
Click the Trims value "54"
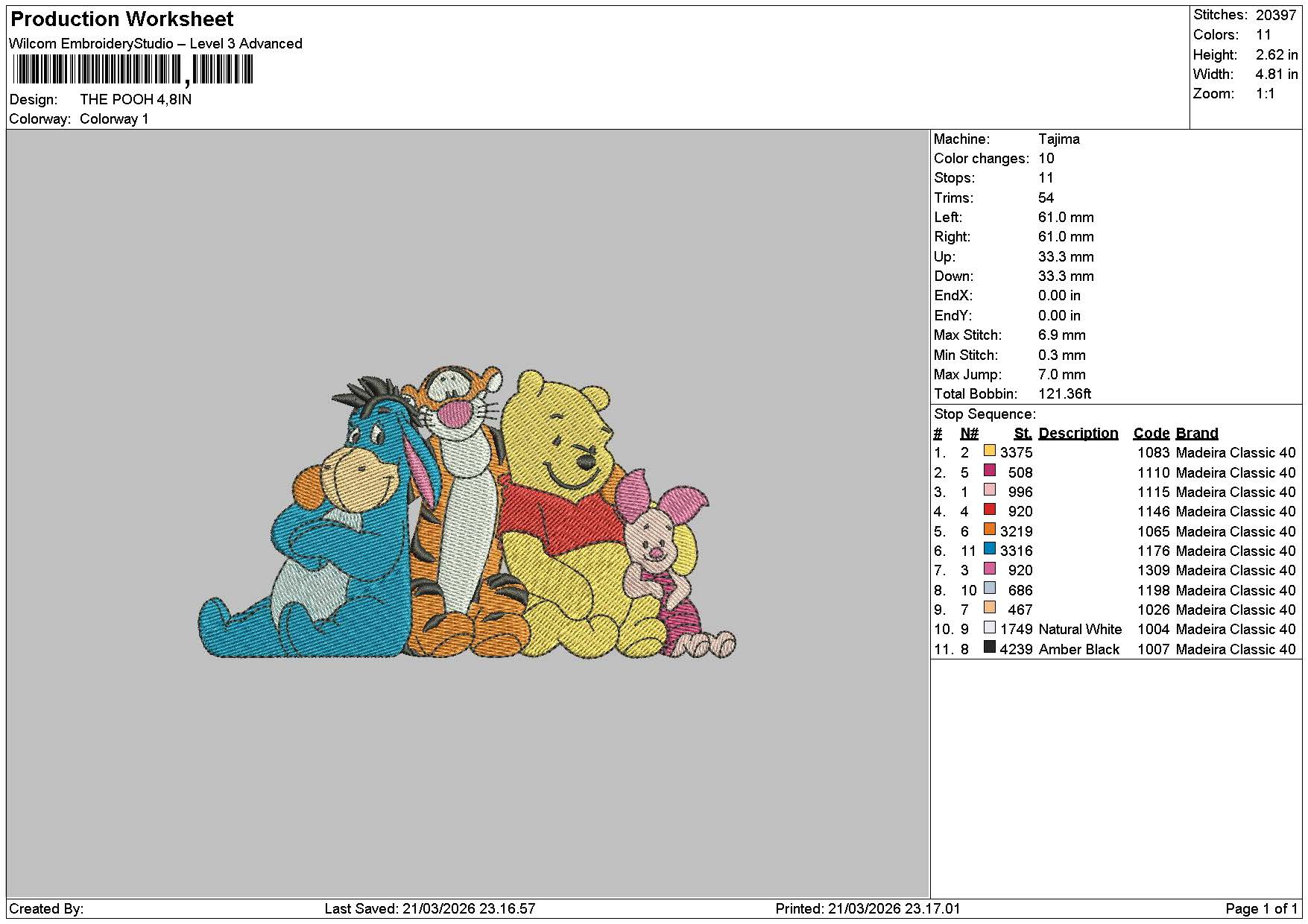pos(1046,198)
